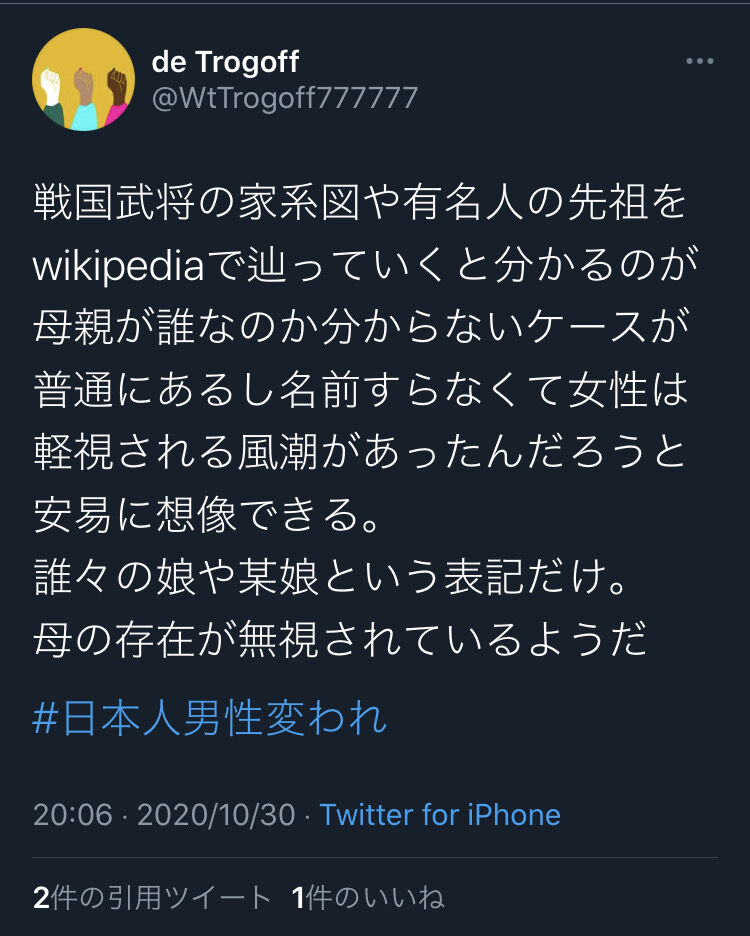
Task: Open profile via display name de Trogoff
Action: pyautogui.click(x=225, y=61)
